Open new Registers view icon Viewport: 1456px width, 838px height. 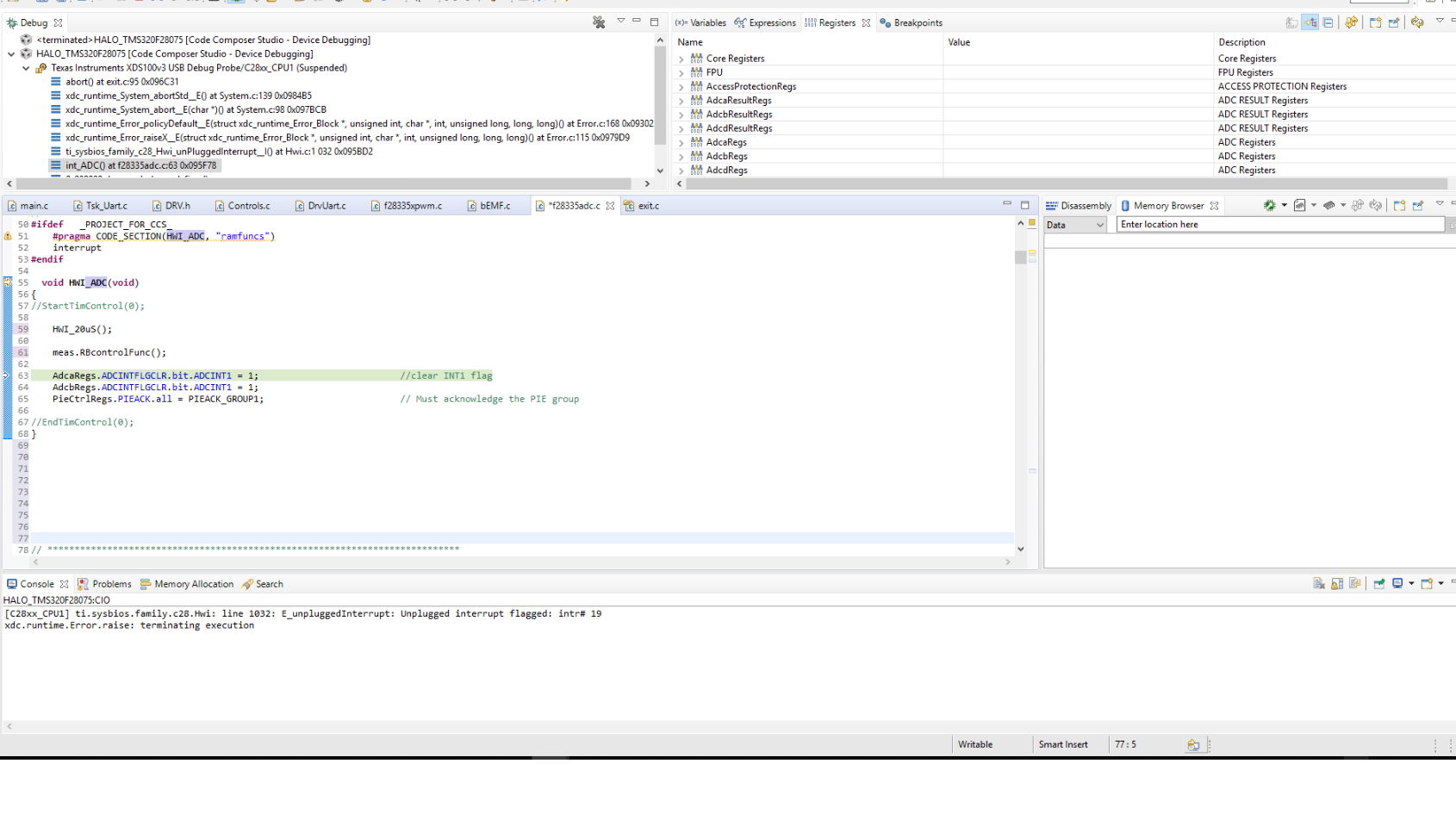click(1375, 22)
